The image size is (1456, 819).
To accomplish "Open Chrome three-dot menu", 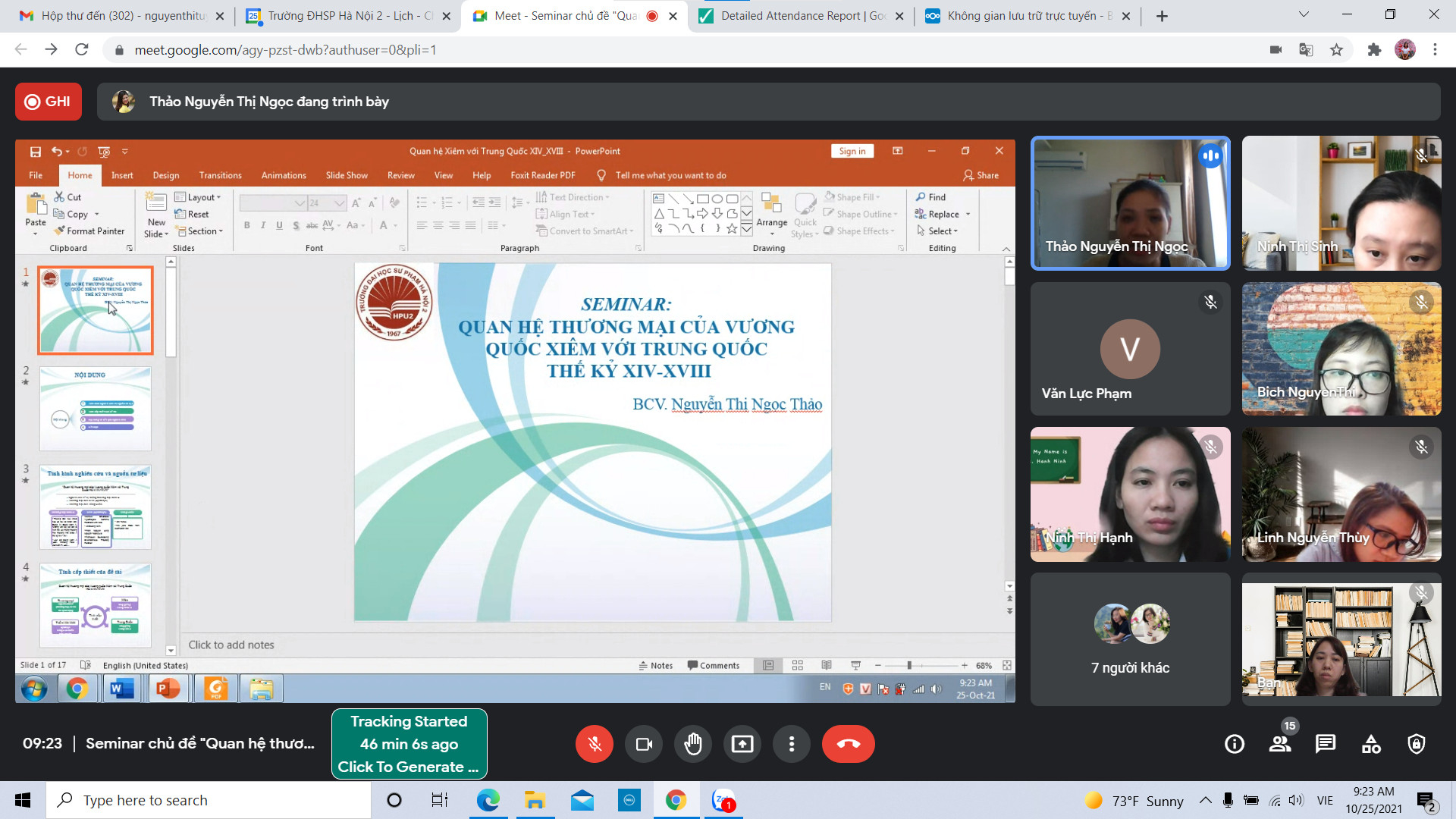I will (1435, 50).
